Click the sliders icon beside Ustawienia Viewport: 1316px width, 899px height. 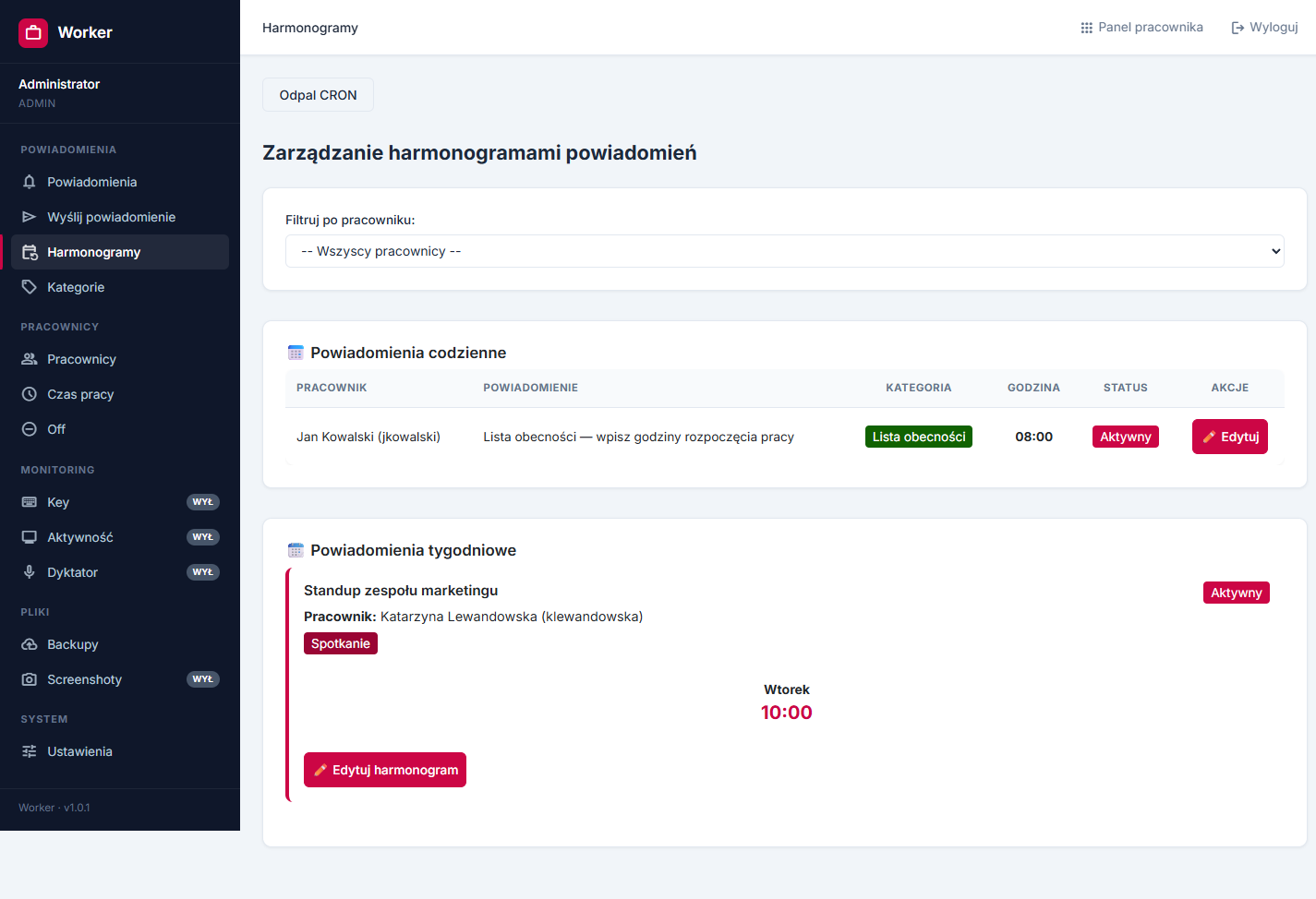coord(30,751)
